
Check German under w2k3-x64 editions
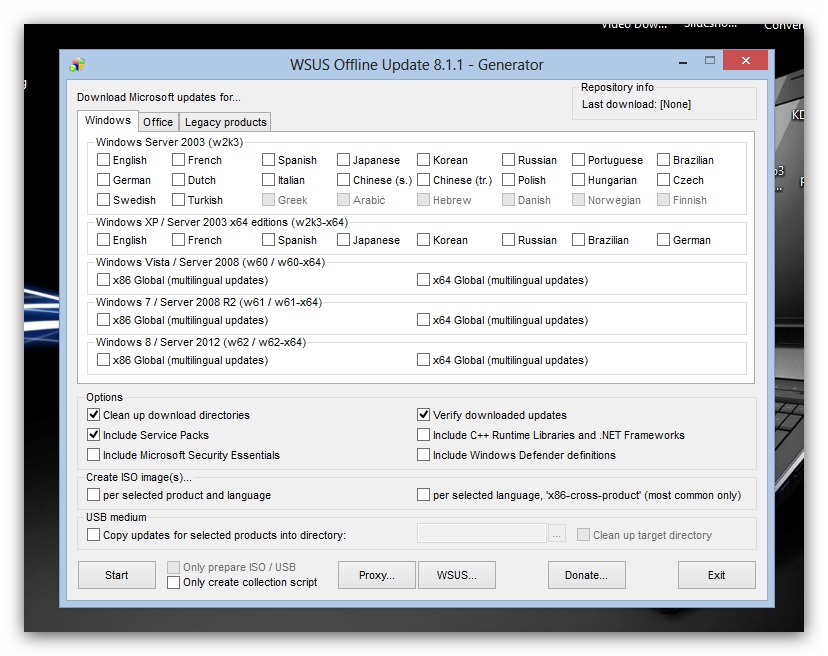[x=663, y=240]
